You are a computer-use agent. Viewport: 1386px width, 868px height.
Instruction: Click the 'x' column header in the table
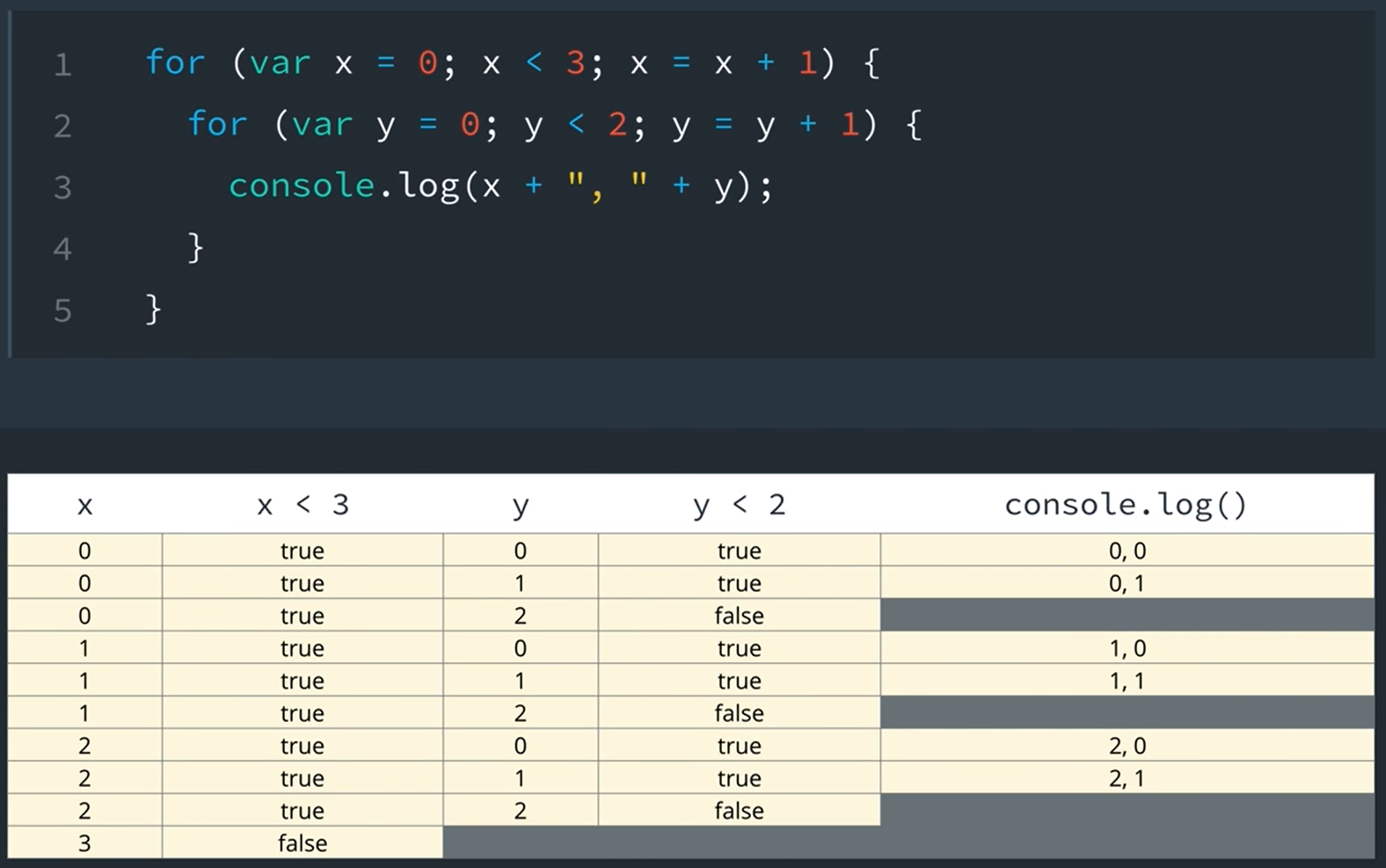(x=85, y=506)
